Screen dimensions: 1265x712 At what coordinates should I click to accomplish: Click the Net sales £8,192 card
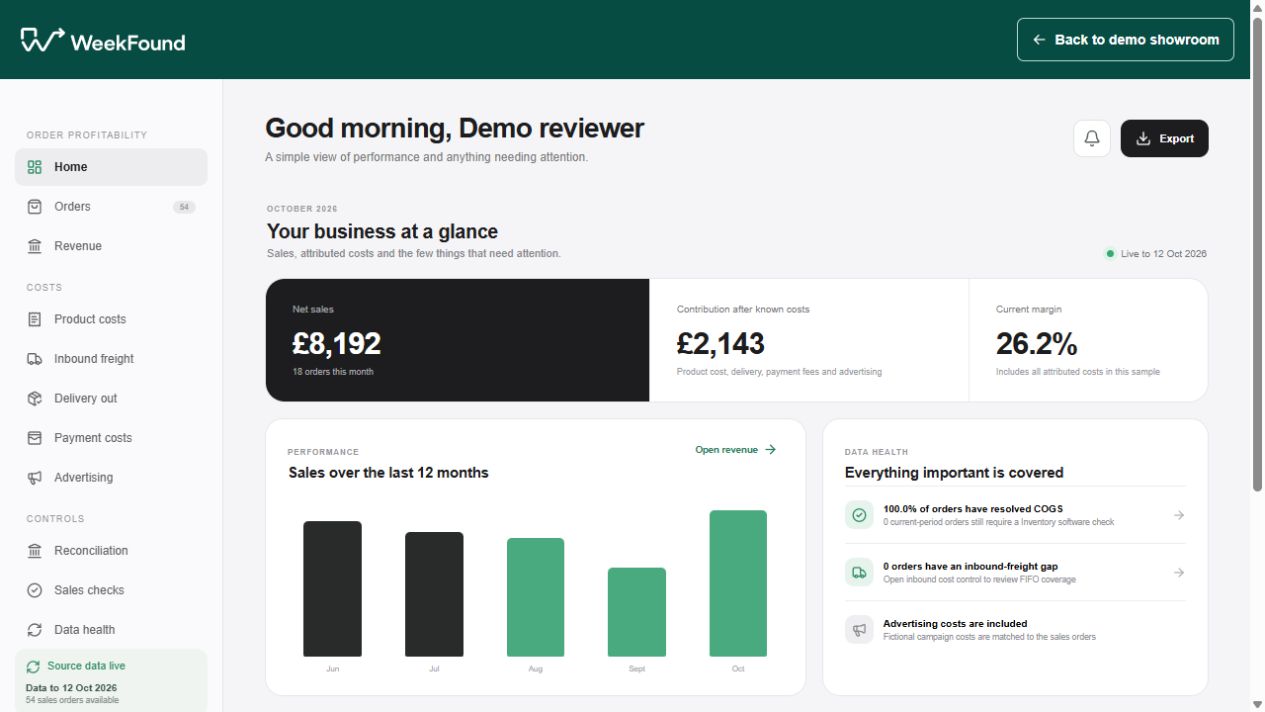[458, 340]
